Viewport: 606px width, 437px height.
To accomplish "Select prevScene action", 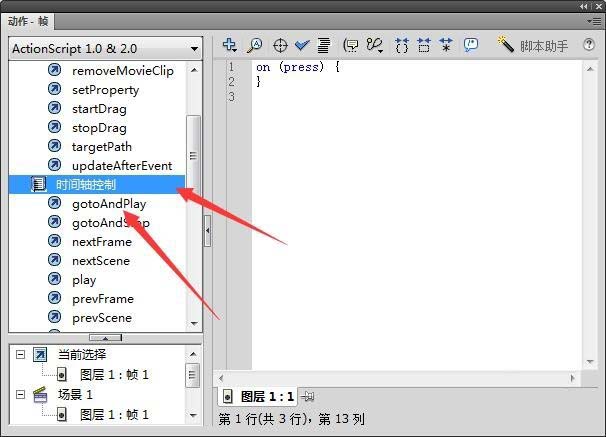I will [x=102, y=318].
